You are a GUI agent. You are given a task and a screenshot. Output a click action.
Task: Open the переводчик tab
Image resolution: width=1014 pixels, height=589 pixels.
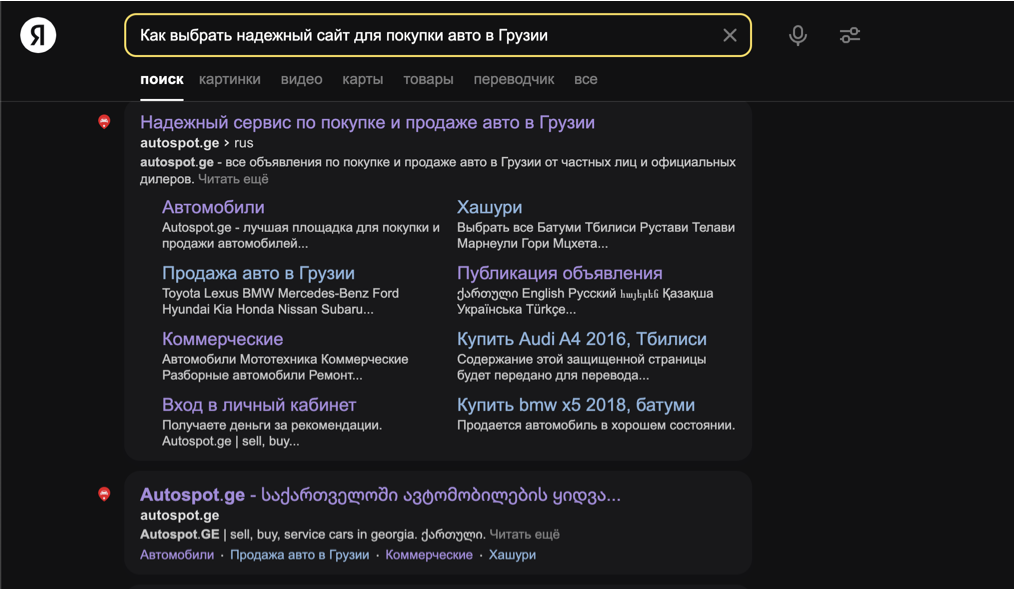pos(513,80)
